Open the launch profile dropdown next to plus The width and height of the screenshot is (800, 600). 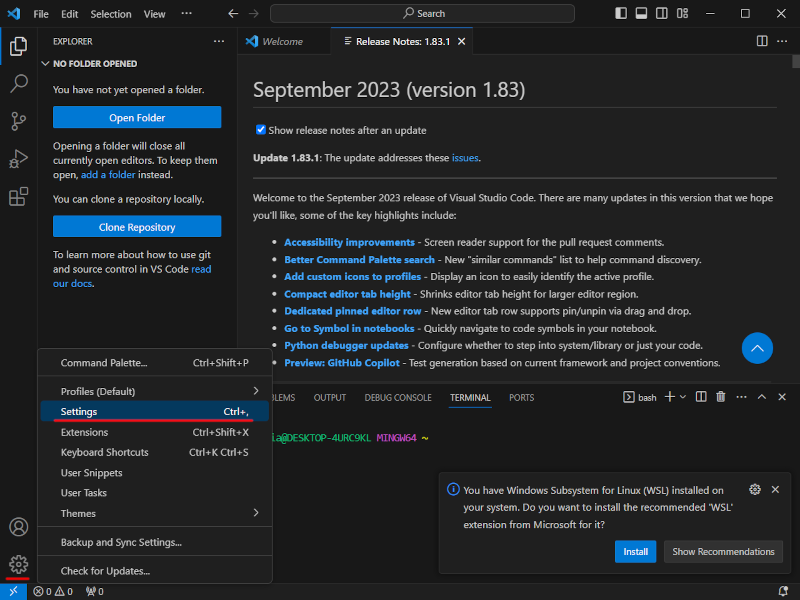(683, 397)
